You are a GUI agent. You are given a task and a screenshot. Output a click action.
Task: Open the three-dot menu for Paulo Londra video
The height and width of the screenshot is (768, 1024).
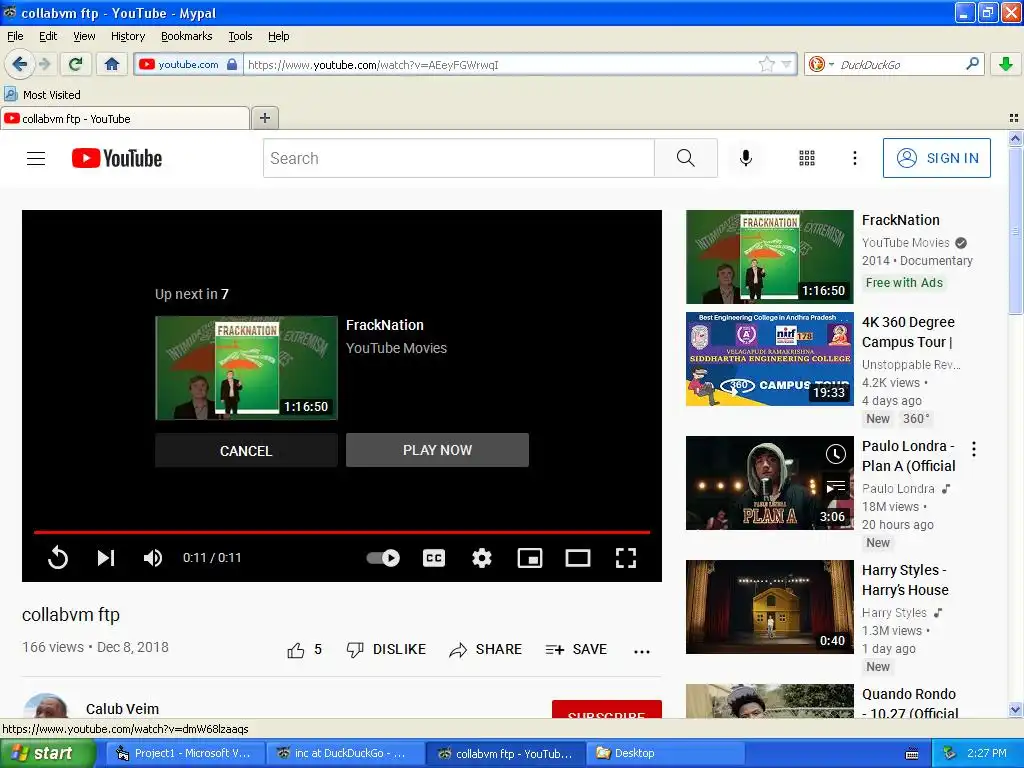[974, 449]
